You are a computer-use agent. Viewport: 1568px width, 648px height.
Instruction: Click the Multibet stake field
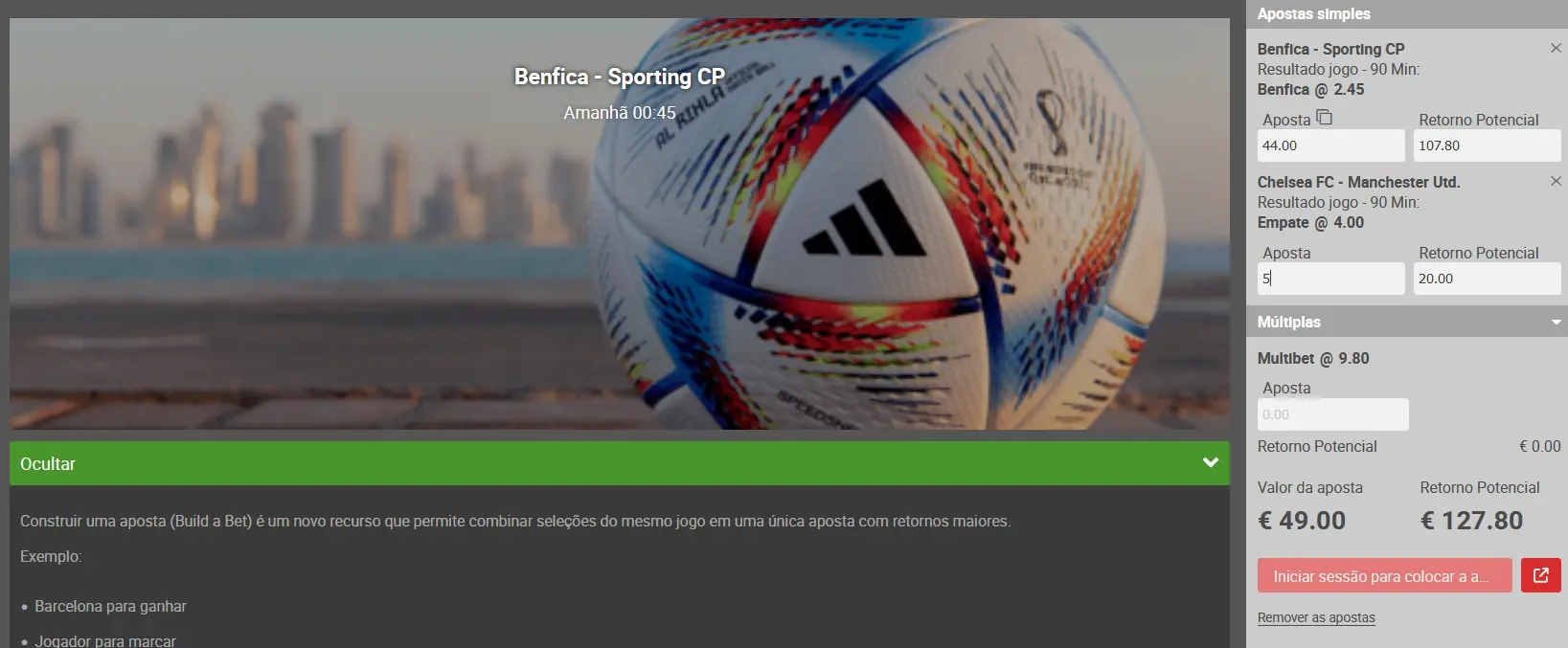[1332, 414]
